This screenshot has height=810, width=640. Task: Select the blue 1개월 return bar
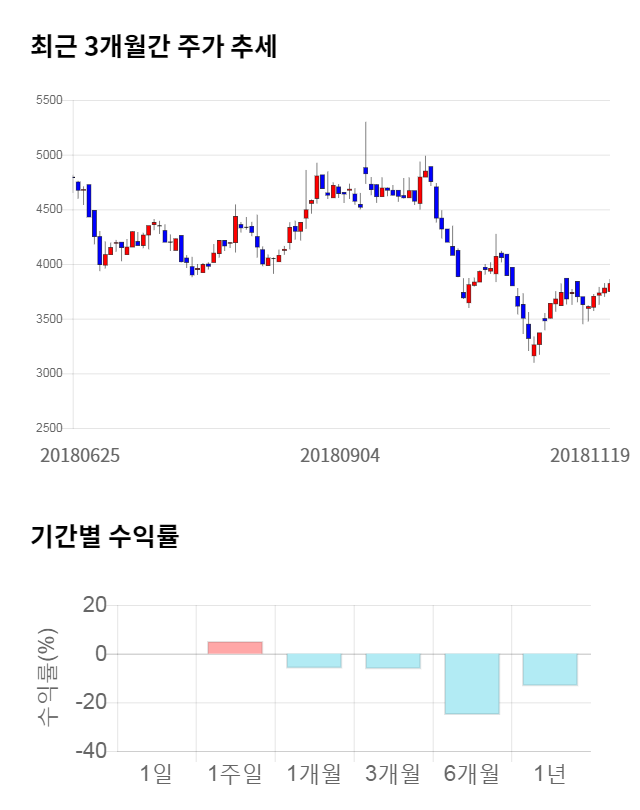click(314, 660)
